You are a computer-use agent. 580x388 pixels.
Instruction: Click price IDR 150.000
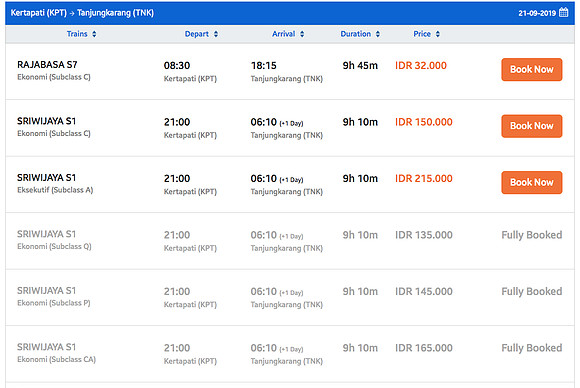424,122
